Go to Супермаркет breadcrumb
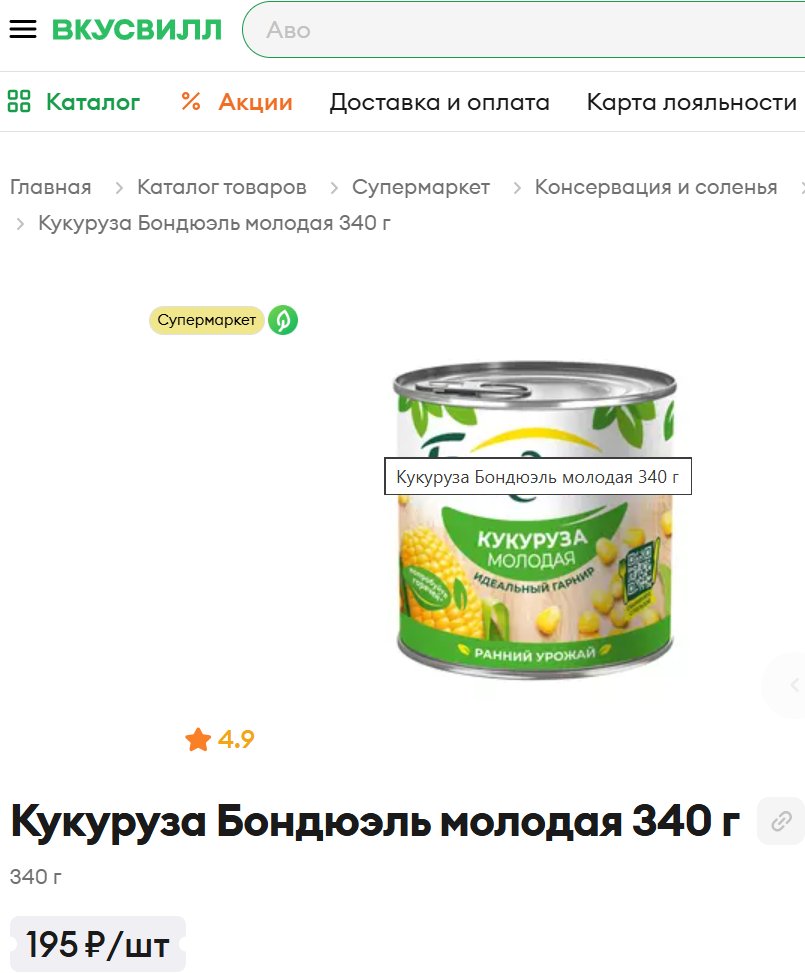Screen dimensions: 805x973 [x=421, y=187]
